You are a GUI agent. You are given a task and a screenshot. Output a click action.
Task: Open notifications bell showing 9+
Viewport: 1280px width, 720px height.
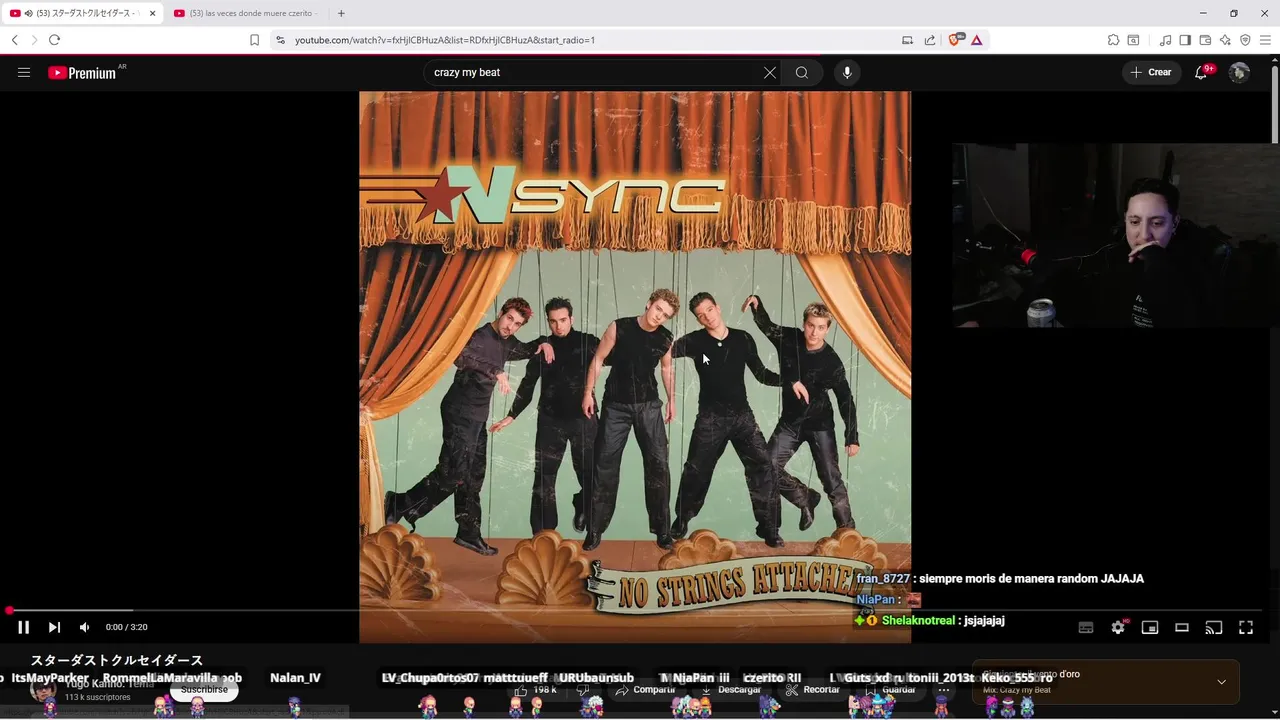click(x=1201, y=72)
